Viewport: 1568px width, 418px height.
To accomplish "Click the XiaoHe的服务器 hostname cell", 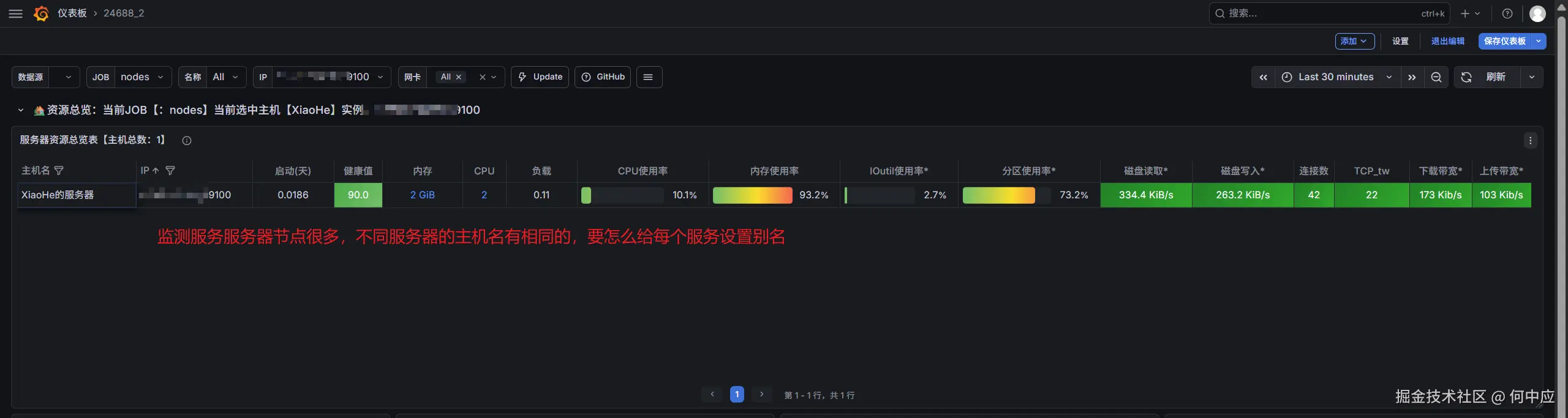I will click(77, 195).
